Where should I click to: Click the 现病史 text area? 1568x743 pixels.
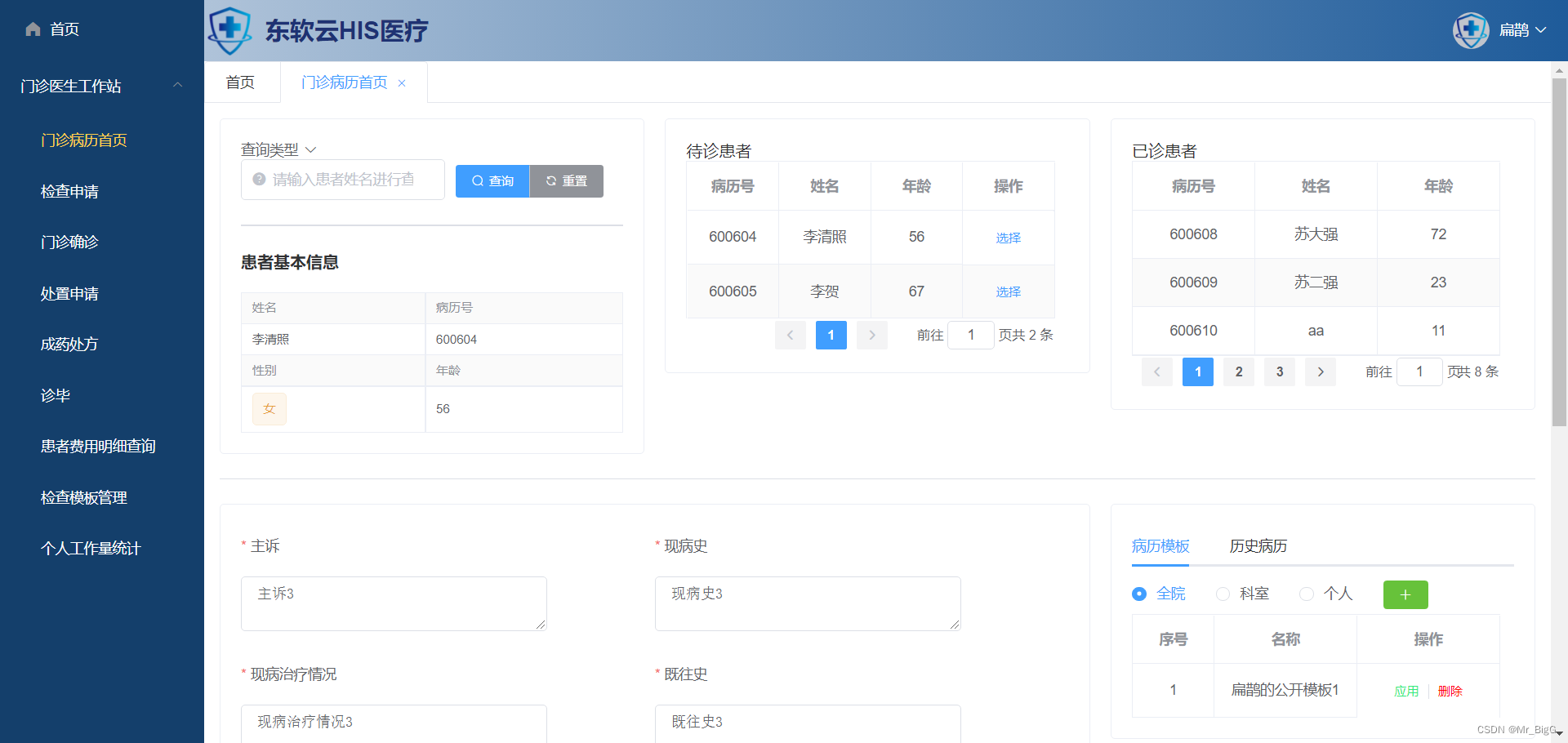[x=808, y=603]
